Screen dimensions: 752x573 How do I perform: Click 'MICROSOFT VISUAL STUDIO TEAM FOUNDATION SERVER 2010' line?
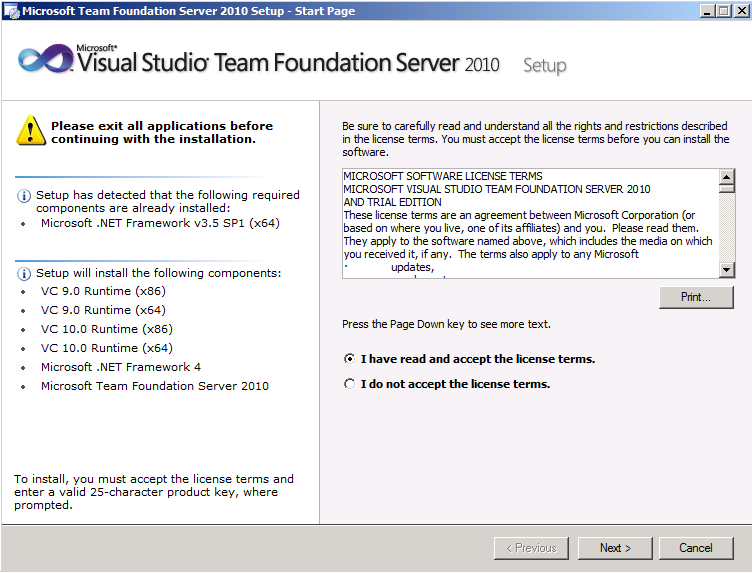(x=497, y=189)
